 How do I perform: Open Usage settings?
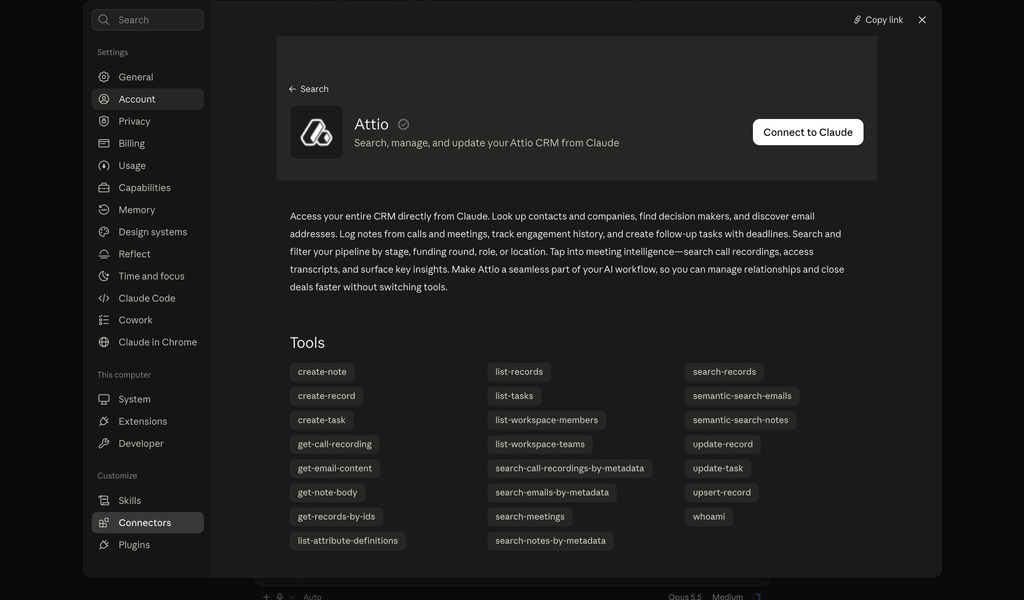coord(148,166)
